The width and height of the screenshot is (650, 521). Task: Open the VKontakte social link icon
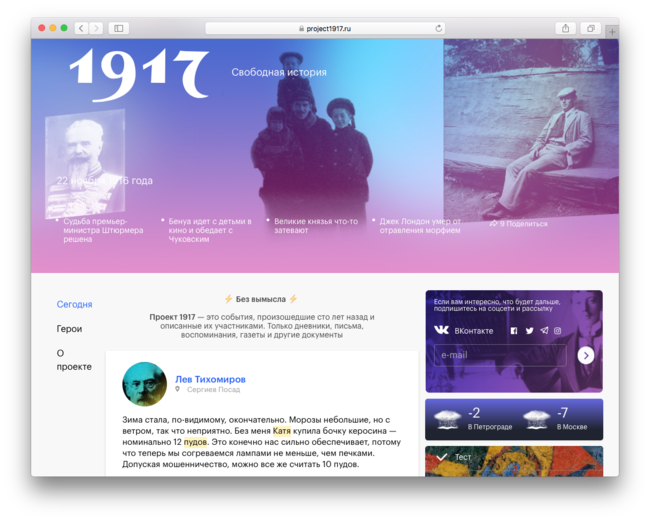pyautogui.click(x=442, y=330)
